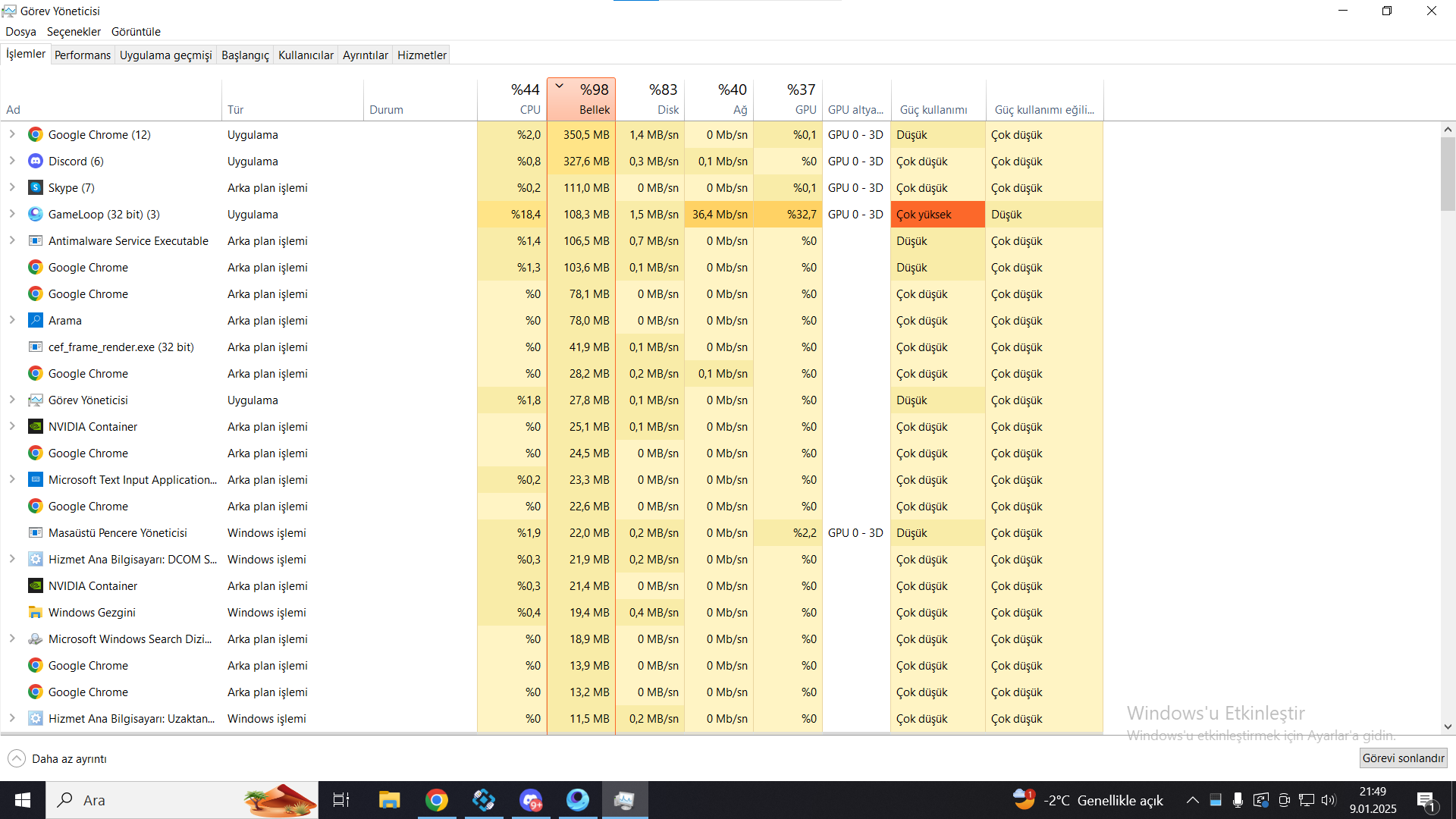Click the Discord app icon in process list
The width and height of the screenshot is (1456, 819).
pyautogui.click(x=36, y=161)
